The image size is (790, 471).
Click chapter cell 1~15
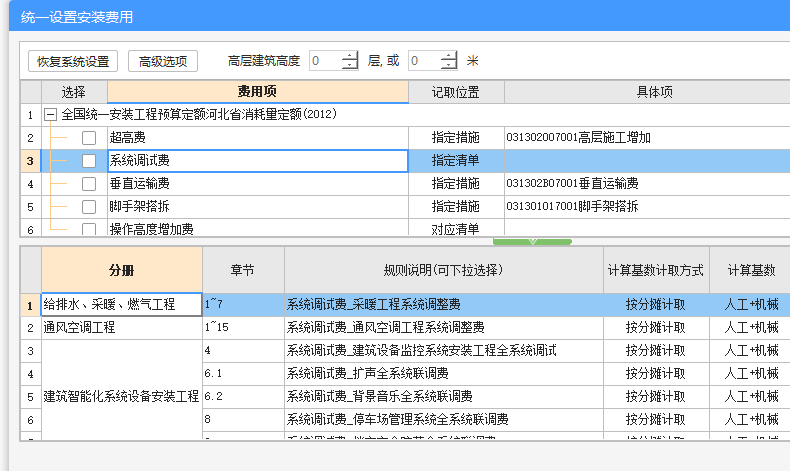(243, 328)
